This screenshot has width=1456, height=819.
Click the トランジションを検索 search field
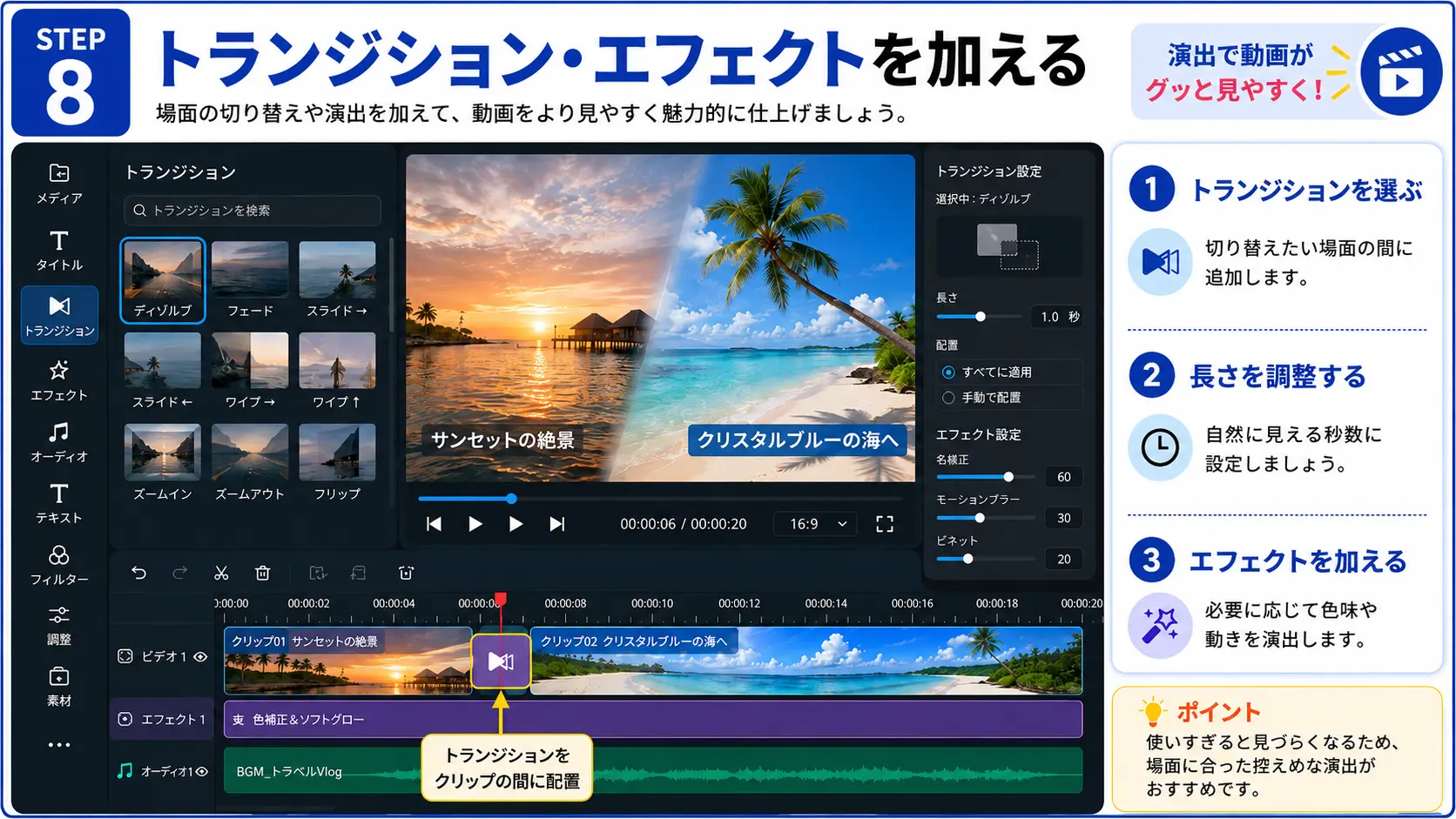coord(253,211)
